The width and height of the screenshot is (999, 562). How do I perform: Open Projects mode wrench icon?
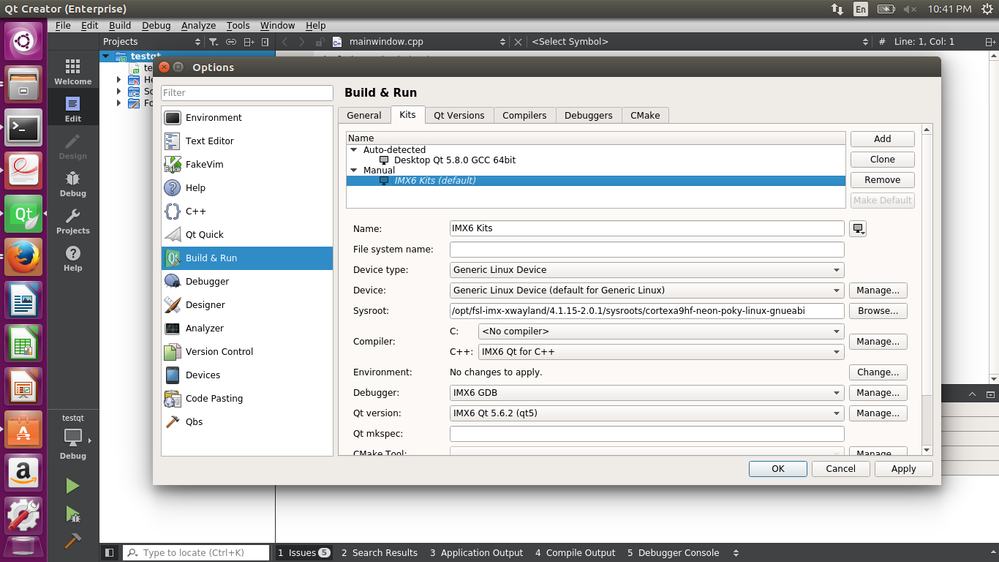click(73, 221)
